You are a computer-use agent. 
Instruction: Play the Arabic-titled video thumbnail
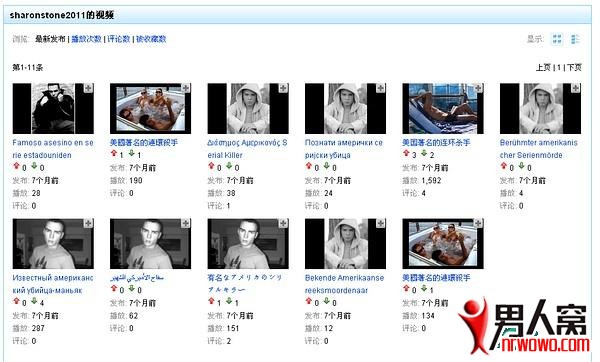(150, 244)
